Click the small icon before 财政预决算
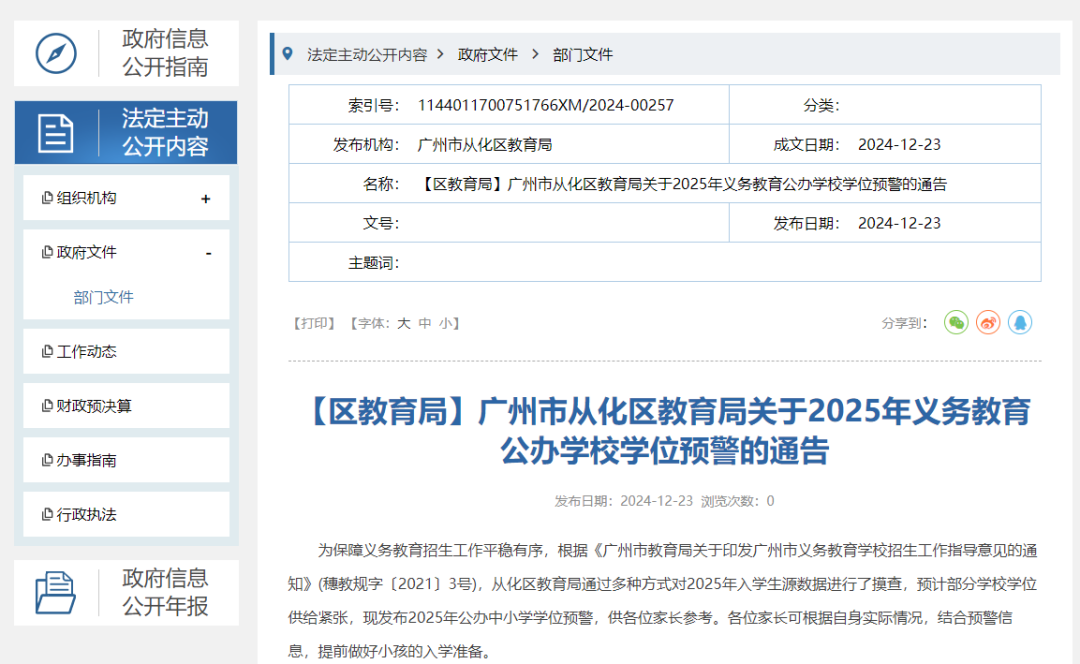Screen dimensions: 1080x664 (47, 406)
